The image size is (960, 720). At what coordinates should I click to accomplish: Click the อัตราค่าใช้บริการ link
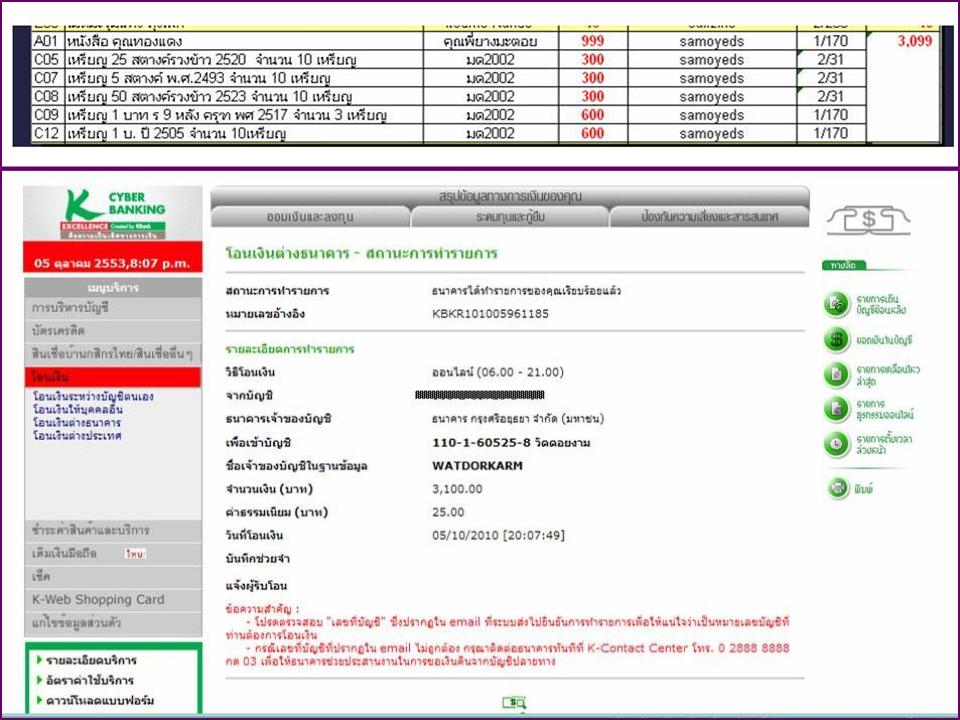[89, 680]
